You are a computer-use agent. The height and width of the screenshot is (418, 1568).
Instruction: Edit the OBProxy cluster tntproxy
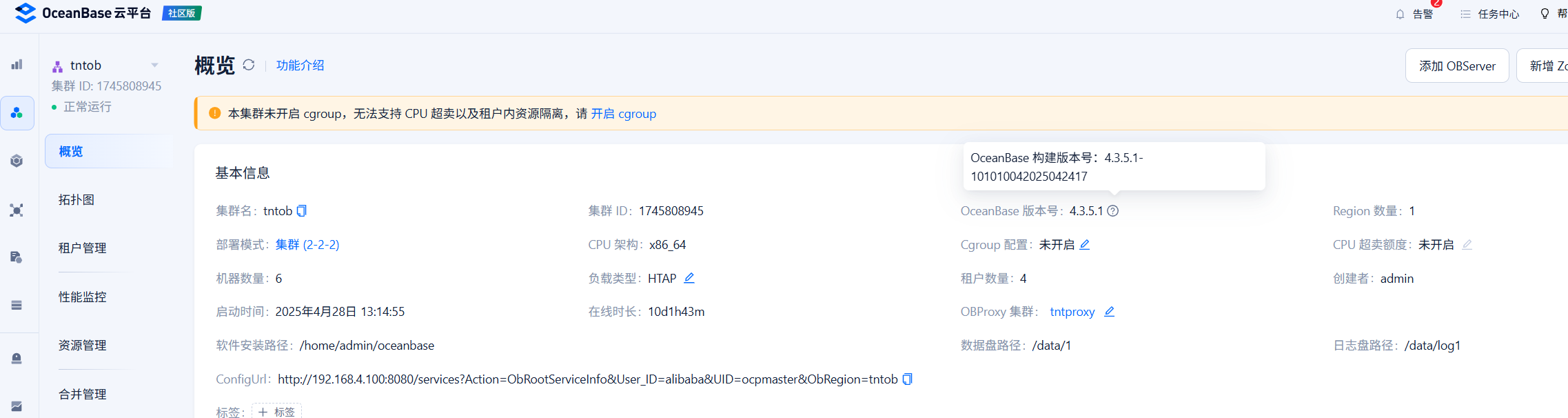(x=1109, y=312)
